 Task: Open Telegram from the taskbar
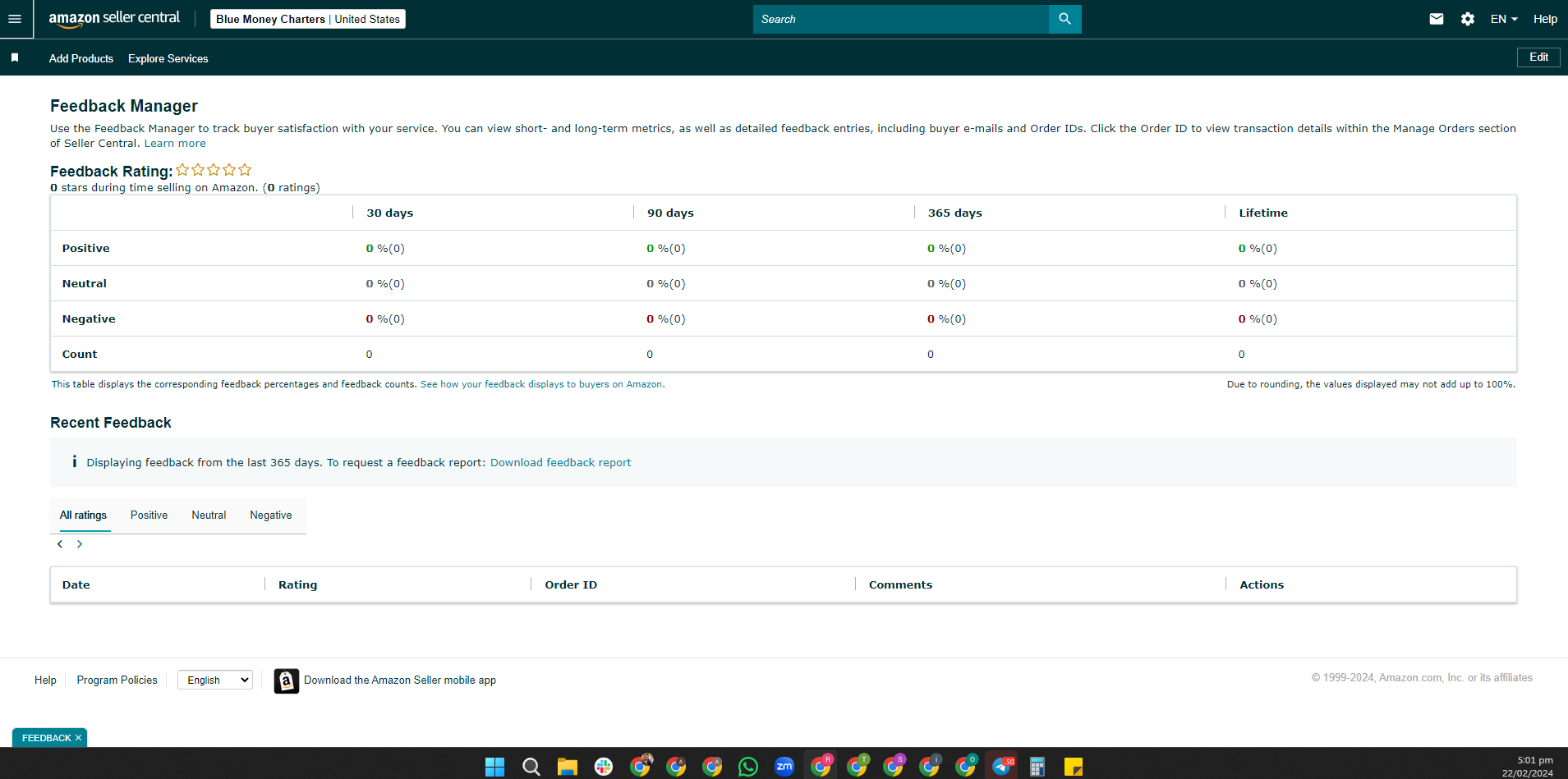coord(1001,767)
